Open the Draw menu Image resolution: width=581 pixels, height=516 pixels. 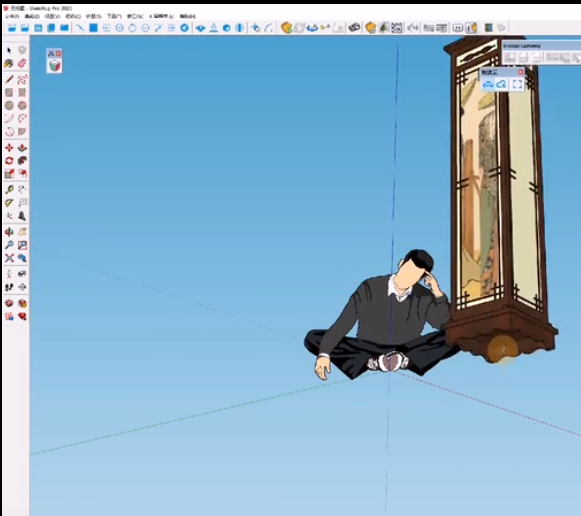pyautogui.click(x=93, y=16)
